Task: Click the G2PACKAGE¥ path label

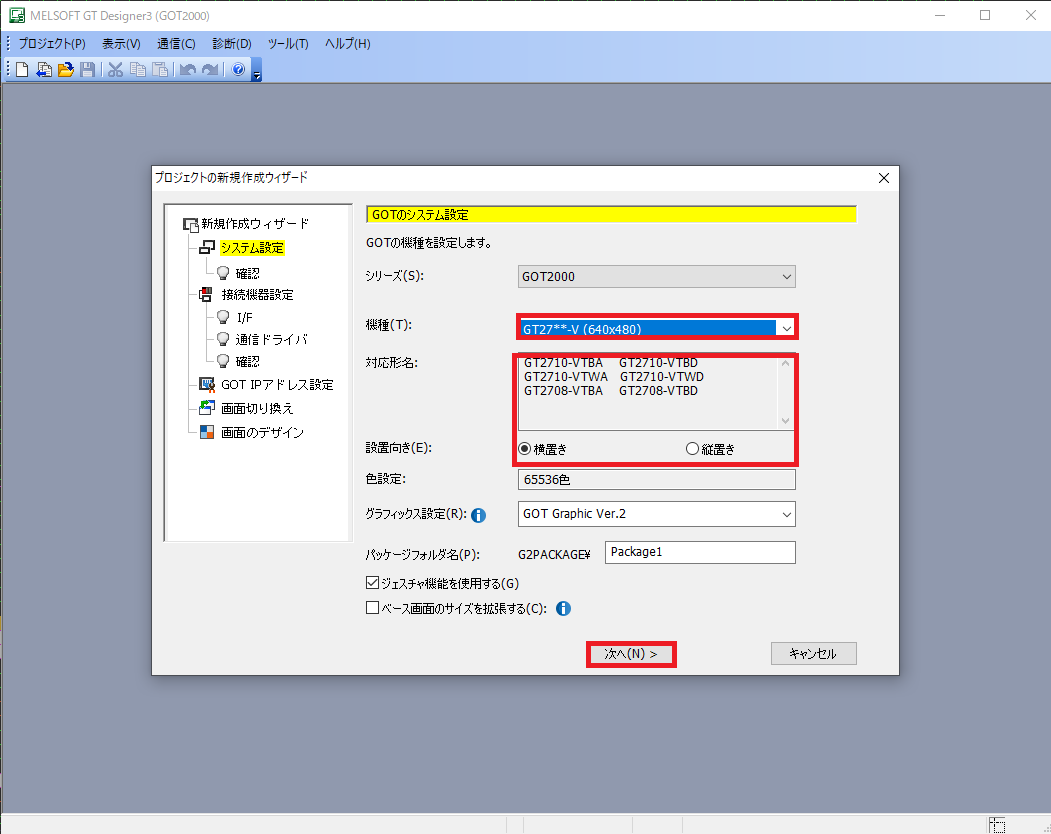Action: tap(554, 554)
